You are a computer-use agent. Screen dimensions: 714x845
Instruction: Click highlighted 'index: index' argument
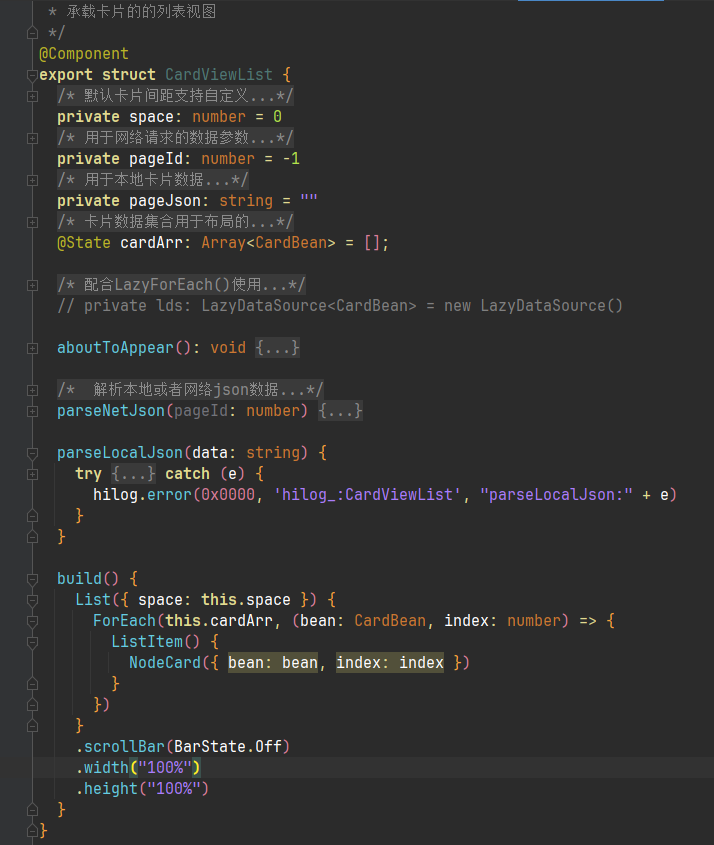[x=390, y=663]
